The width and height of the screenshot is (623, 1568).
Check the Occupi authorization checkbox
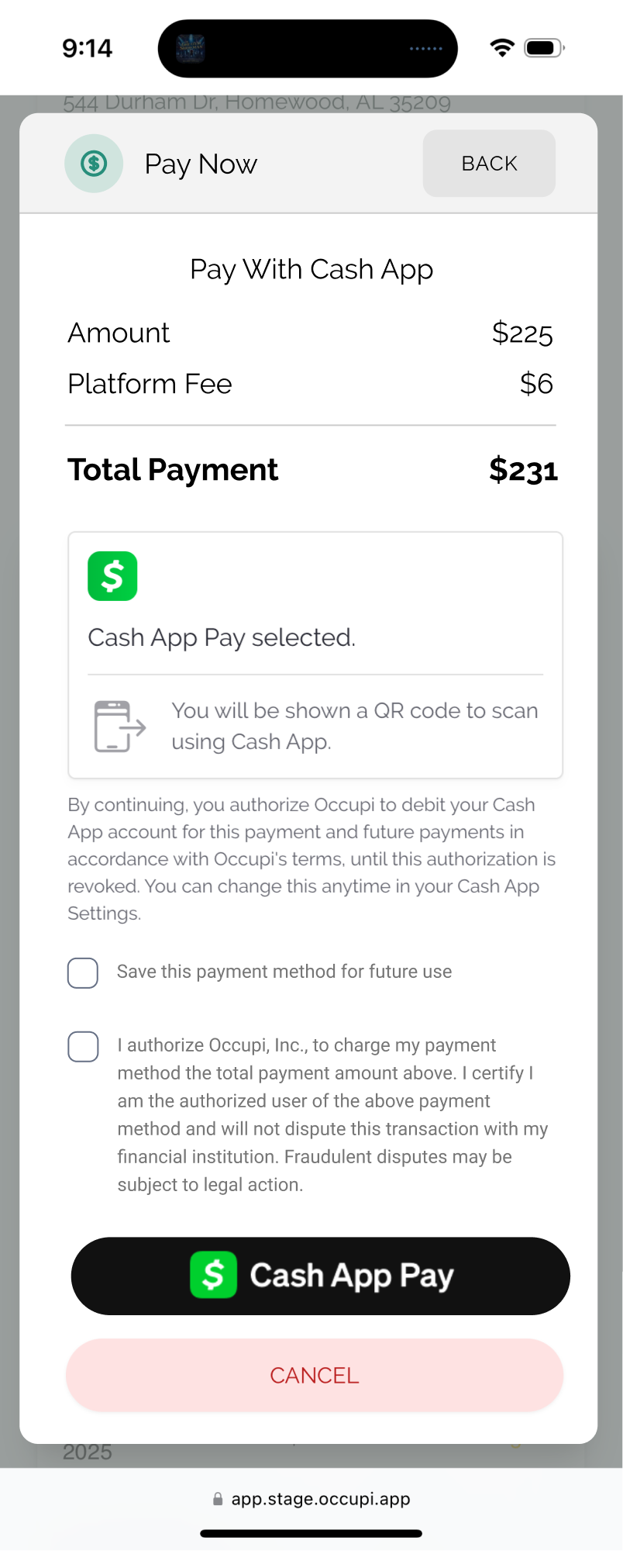click(83, 1046)
